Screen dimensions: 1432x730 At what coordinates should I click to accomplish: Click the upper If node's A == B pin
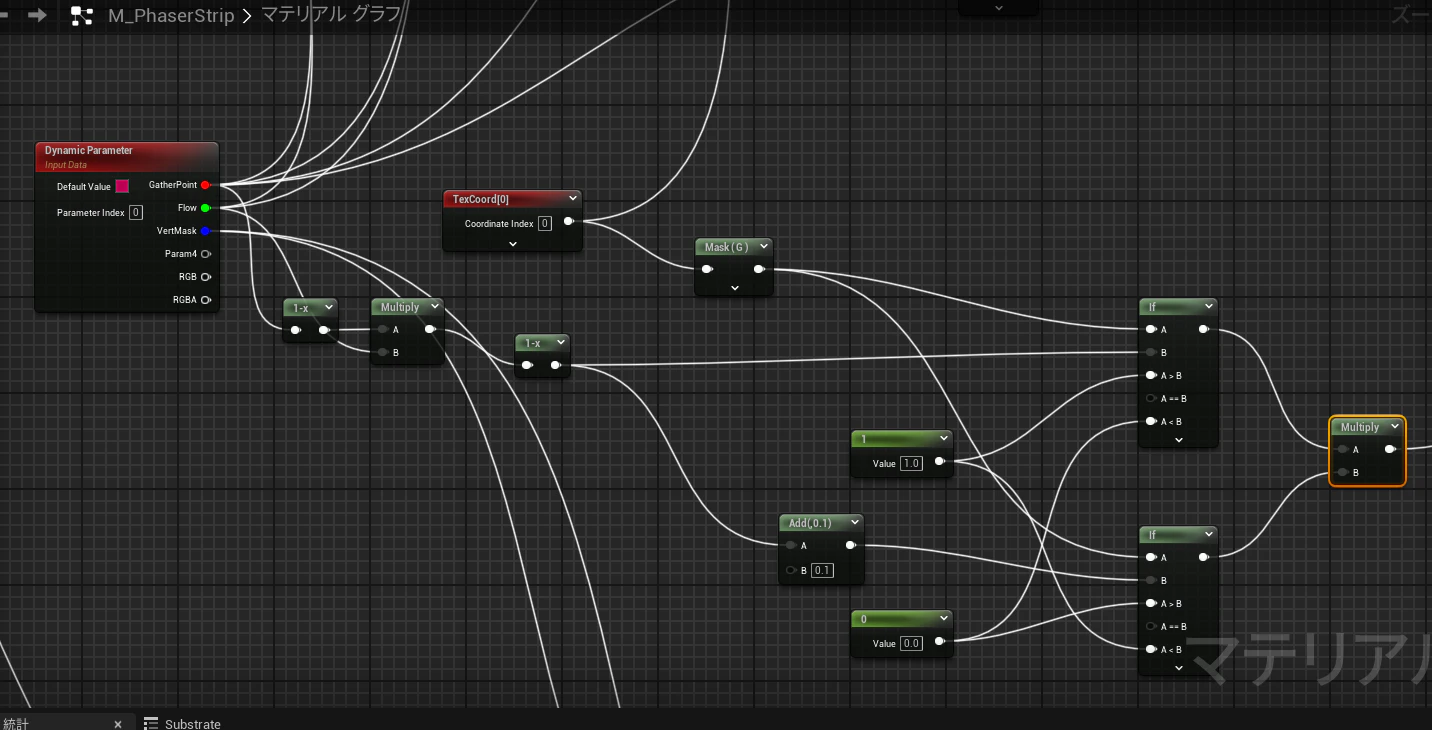tap(1151, 398)
